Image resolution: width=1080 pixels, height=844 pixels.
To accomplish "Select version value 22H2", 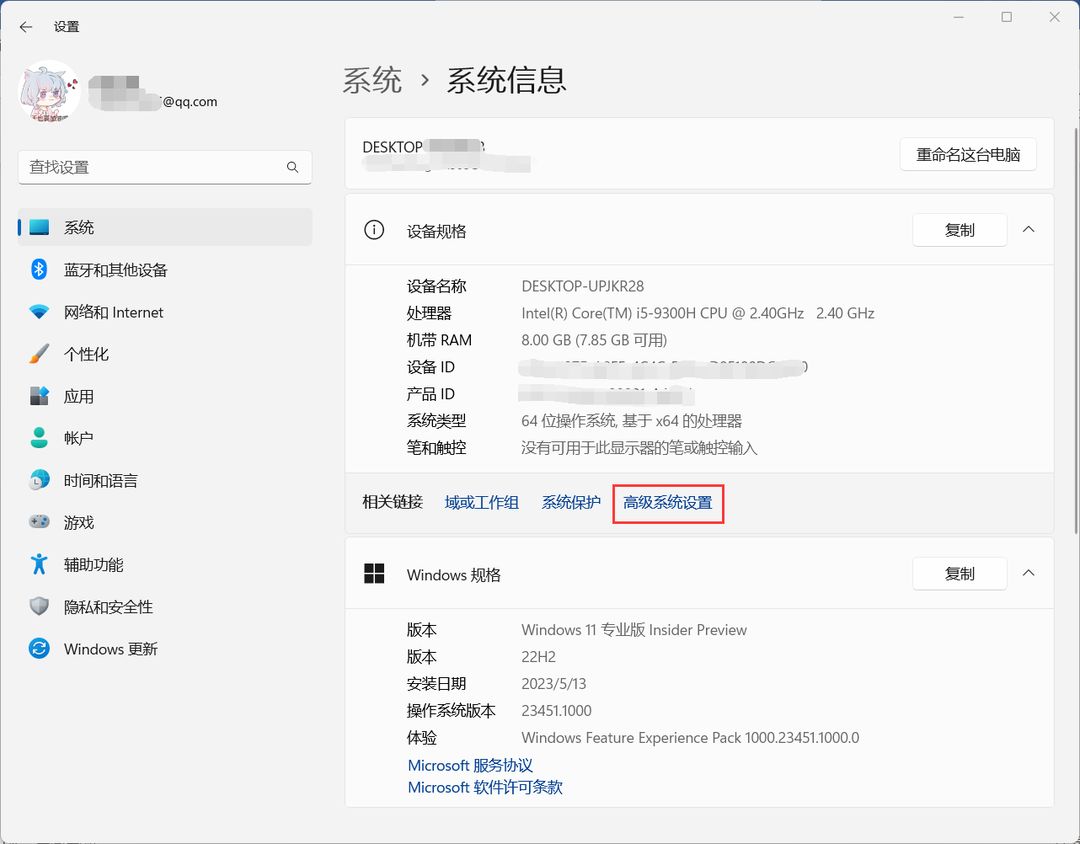I will tap(539, 657).
